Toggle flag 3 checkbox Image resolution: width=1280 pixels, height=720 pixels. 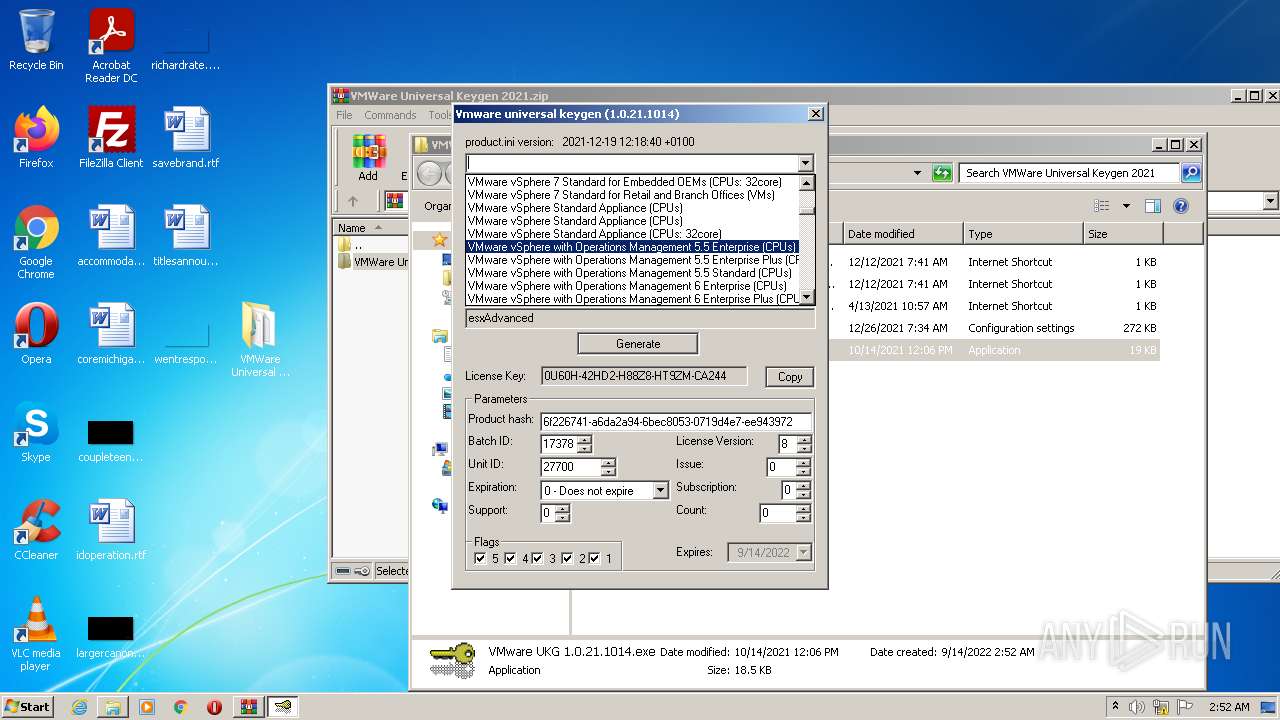[x=537, y=558]
